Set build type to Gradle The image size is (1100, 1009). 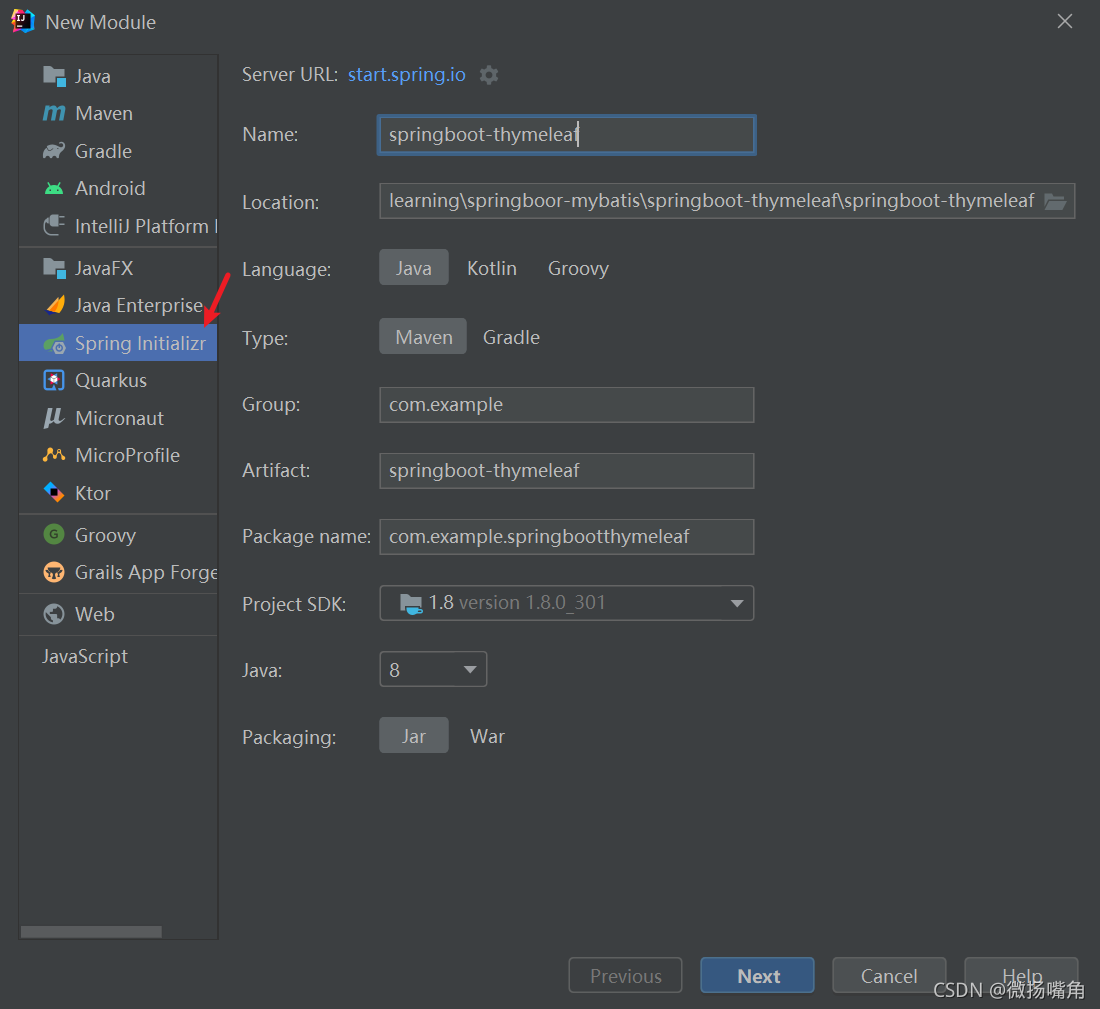click(511, 337)
